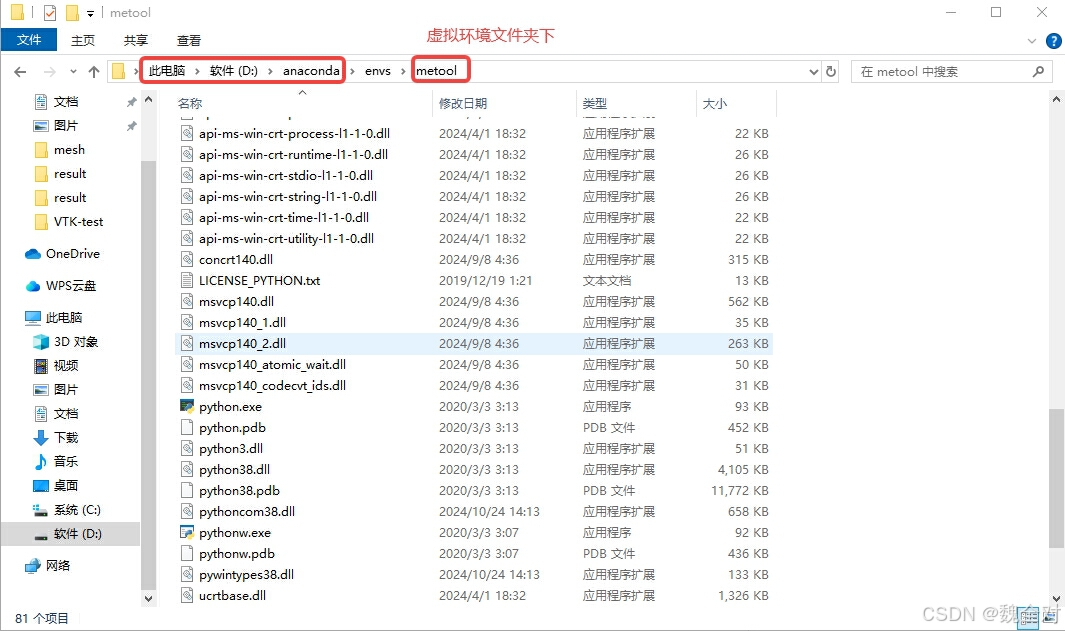Expand the breadcrumb arrow after anaconda

352,71
